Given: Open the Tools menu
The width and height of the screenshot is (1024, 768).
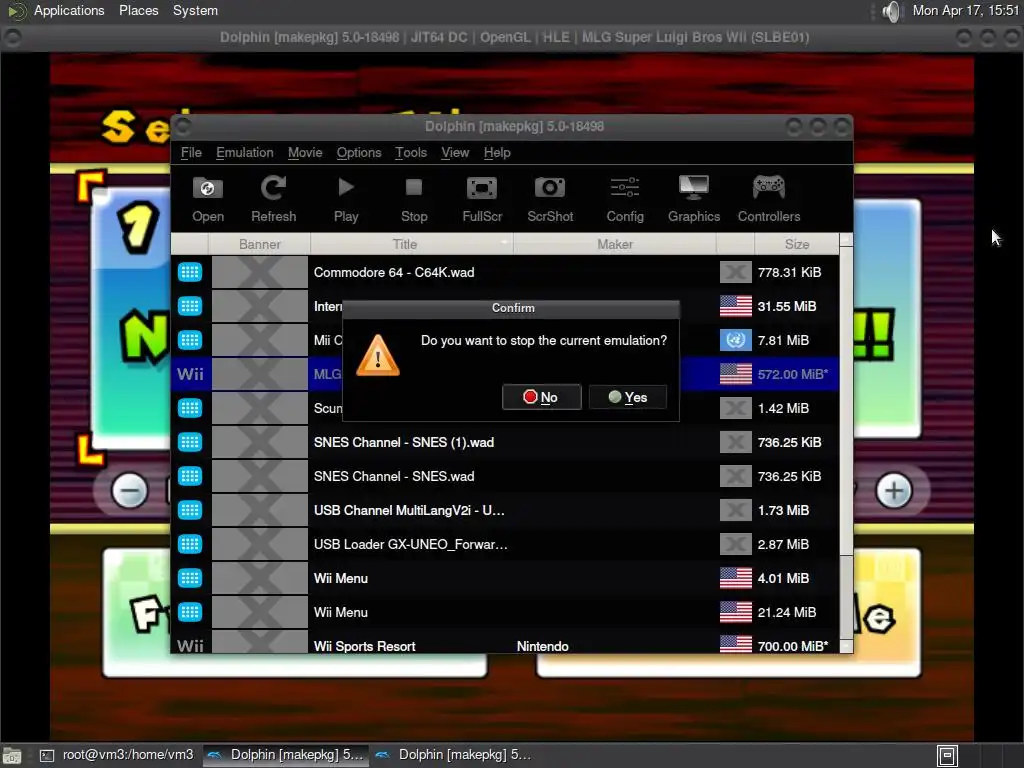Looking at the screenshot, I should (411, 152).
